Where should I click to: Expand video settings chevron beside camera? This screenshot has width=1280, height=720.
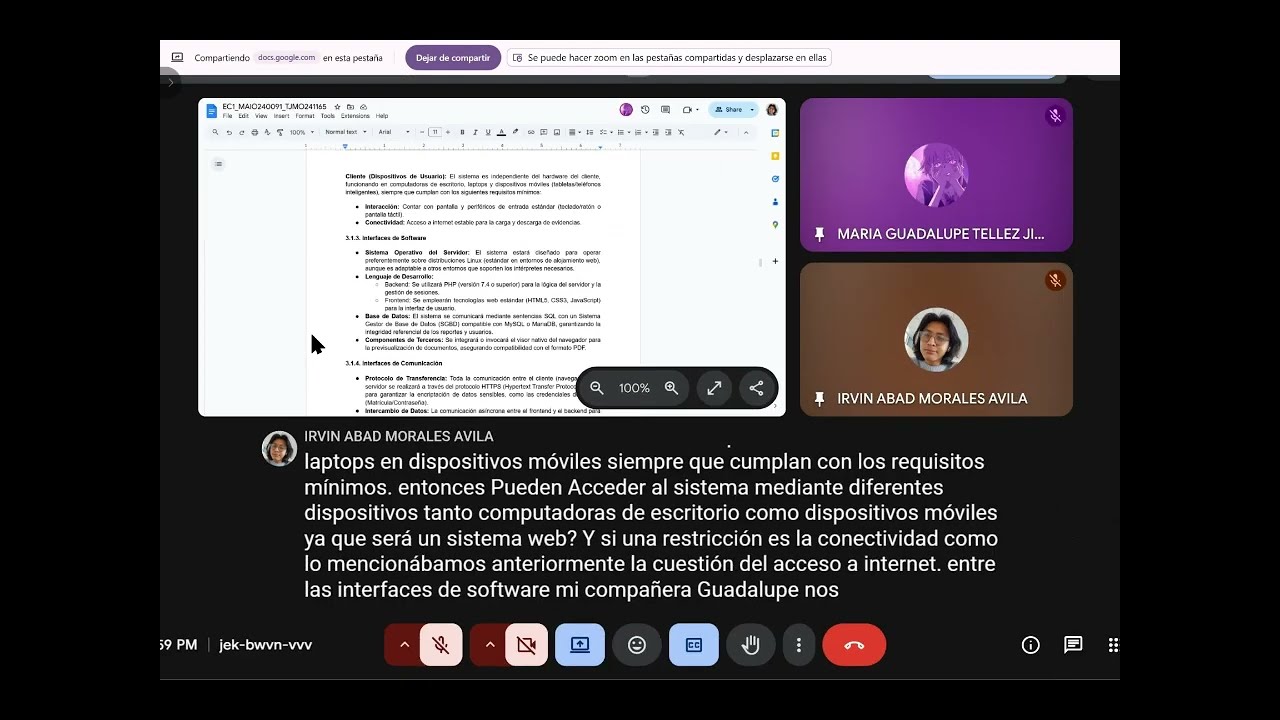pos(489,645)
